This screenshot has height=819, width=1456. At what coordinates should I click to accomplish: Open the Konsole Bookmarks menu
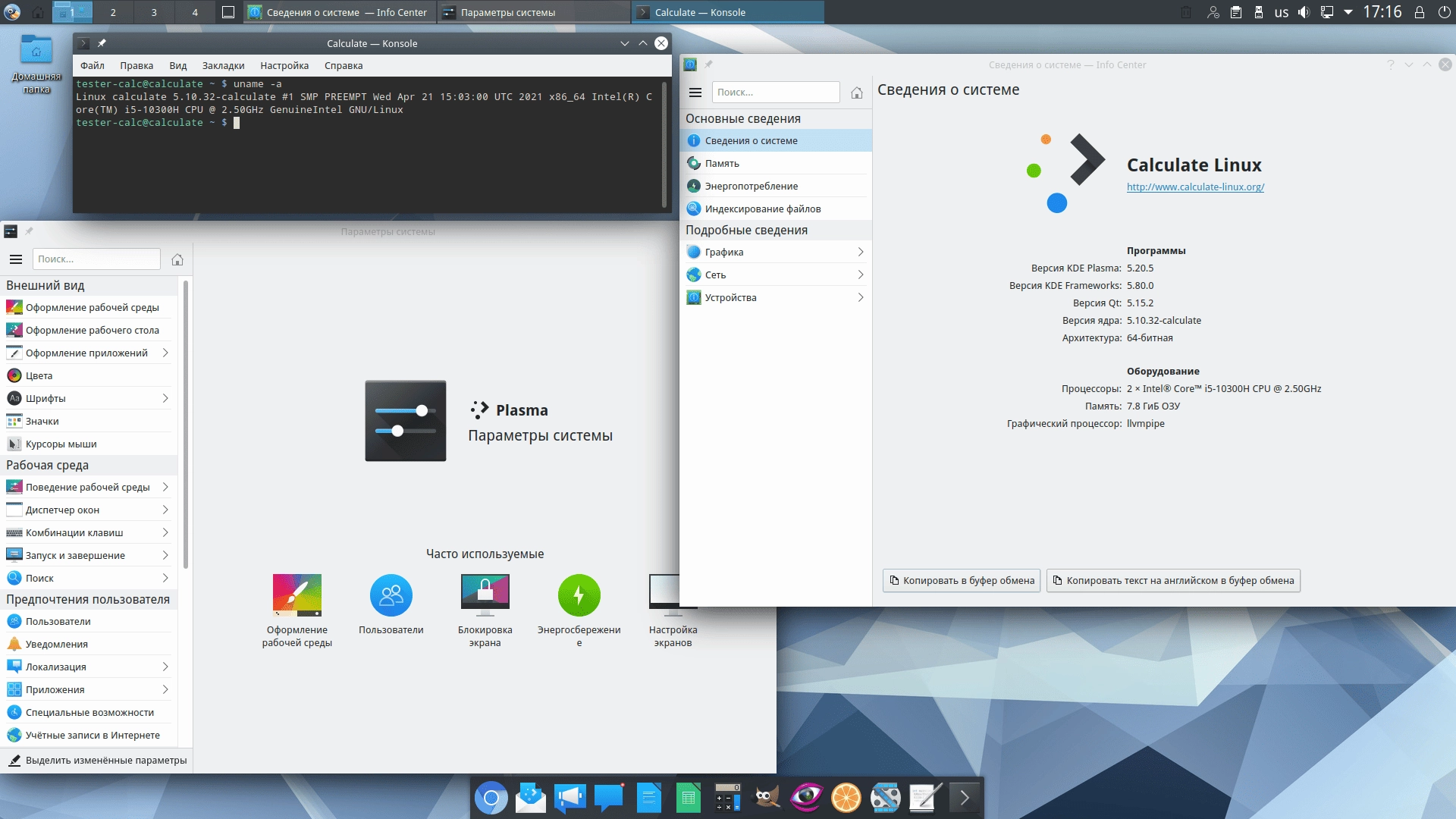(223, 65)
